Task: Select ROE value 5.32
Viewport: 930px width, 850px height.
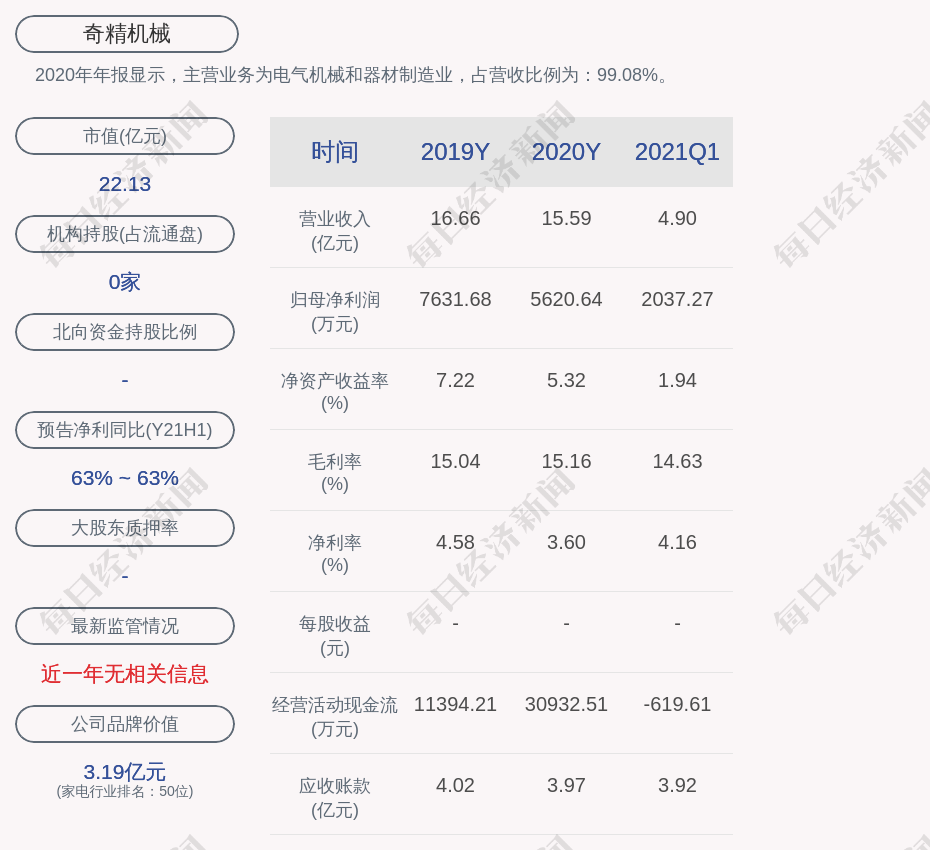Action: tap(566, 380)
